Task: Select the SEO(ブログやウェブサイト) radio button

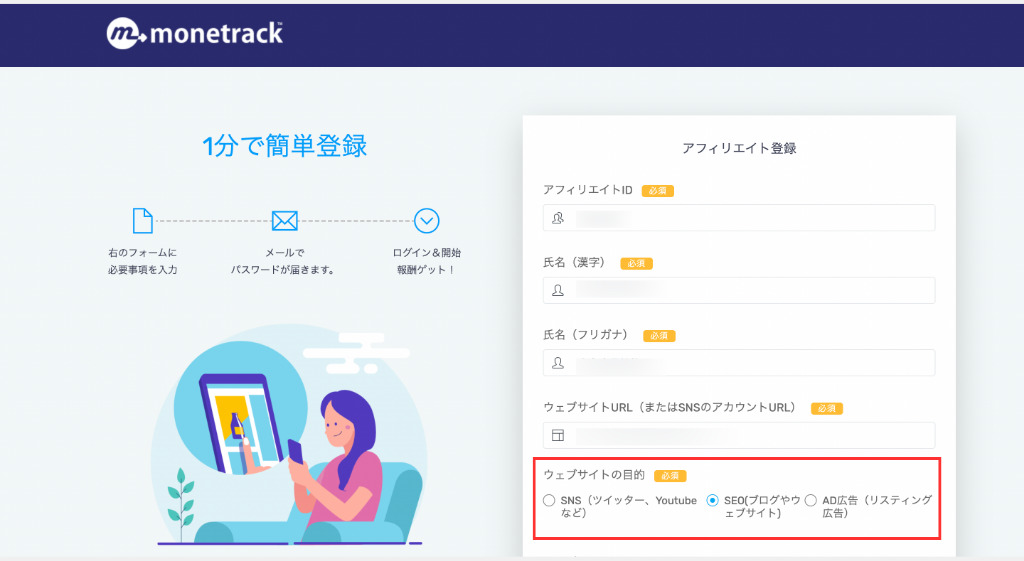Action: 712,500
